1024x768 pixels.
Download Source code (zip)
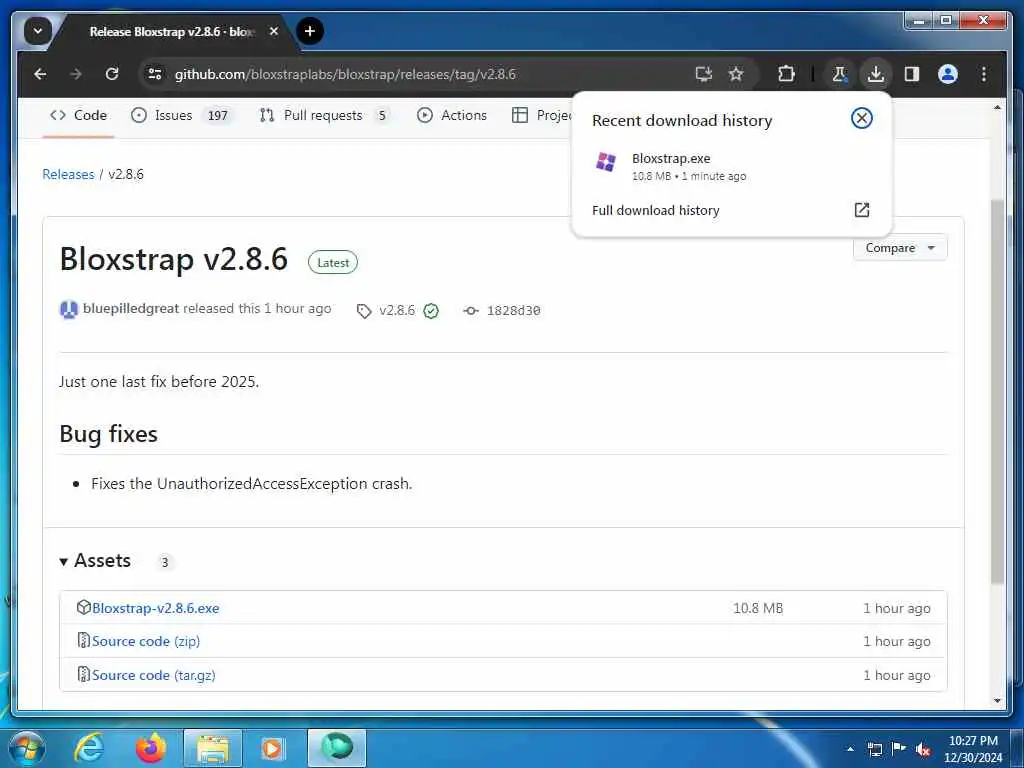pos(146,641)
